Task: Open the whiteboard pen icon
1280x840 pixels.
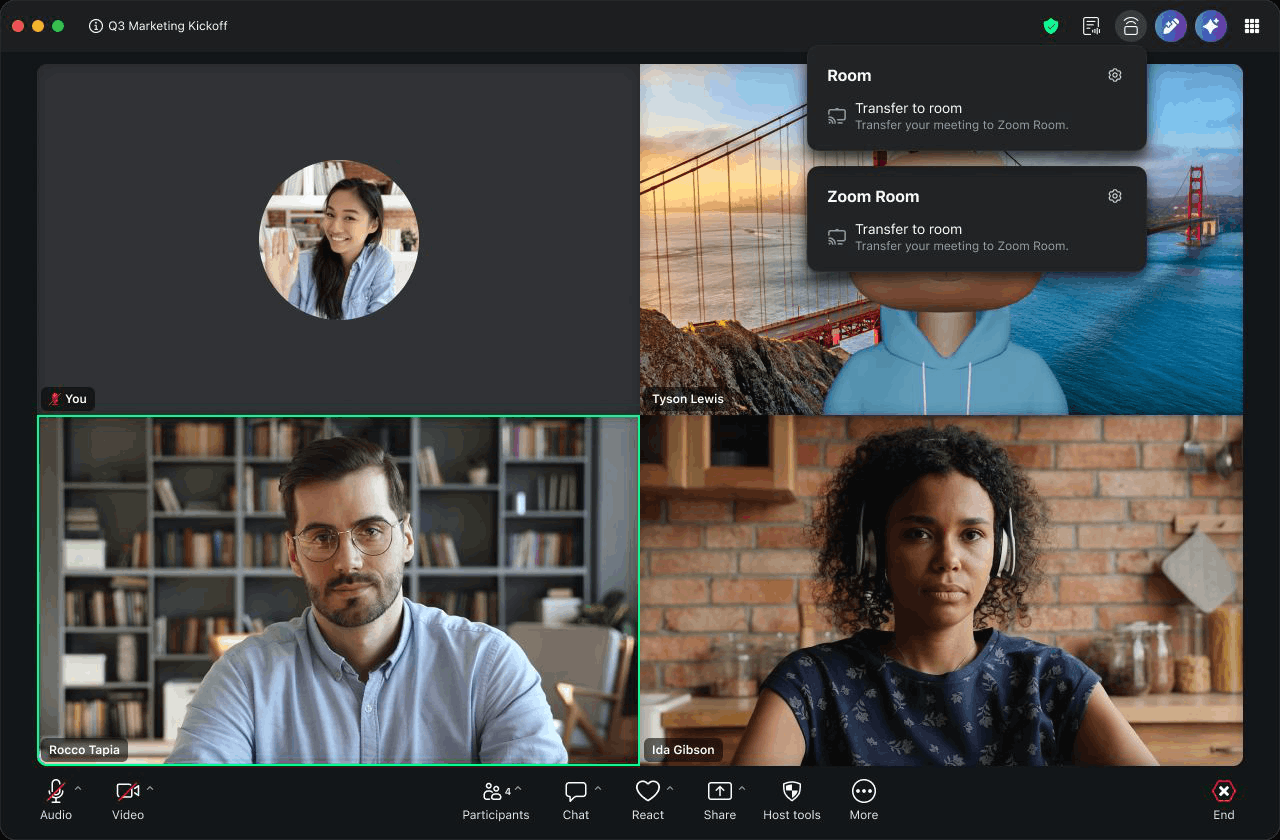Action: (1171, 26)
